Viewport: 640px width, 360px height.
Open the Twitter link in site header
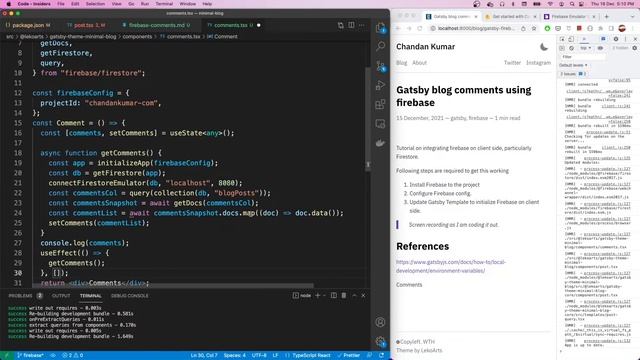(x=512, y=62)
